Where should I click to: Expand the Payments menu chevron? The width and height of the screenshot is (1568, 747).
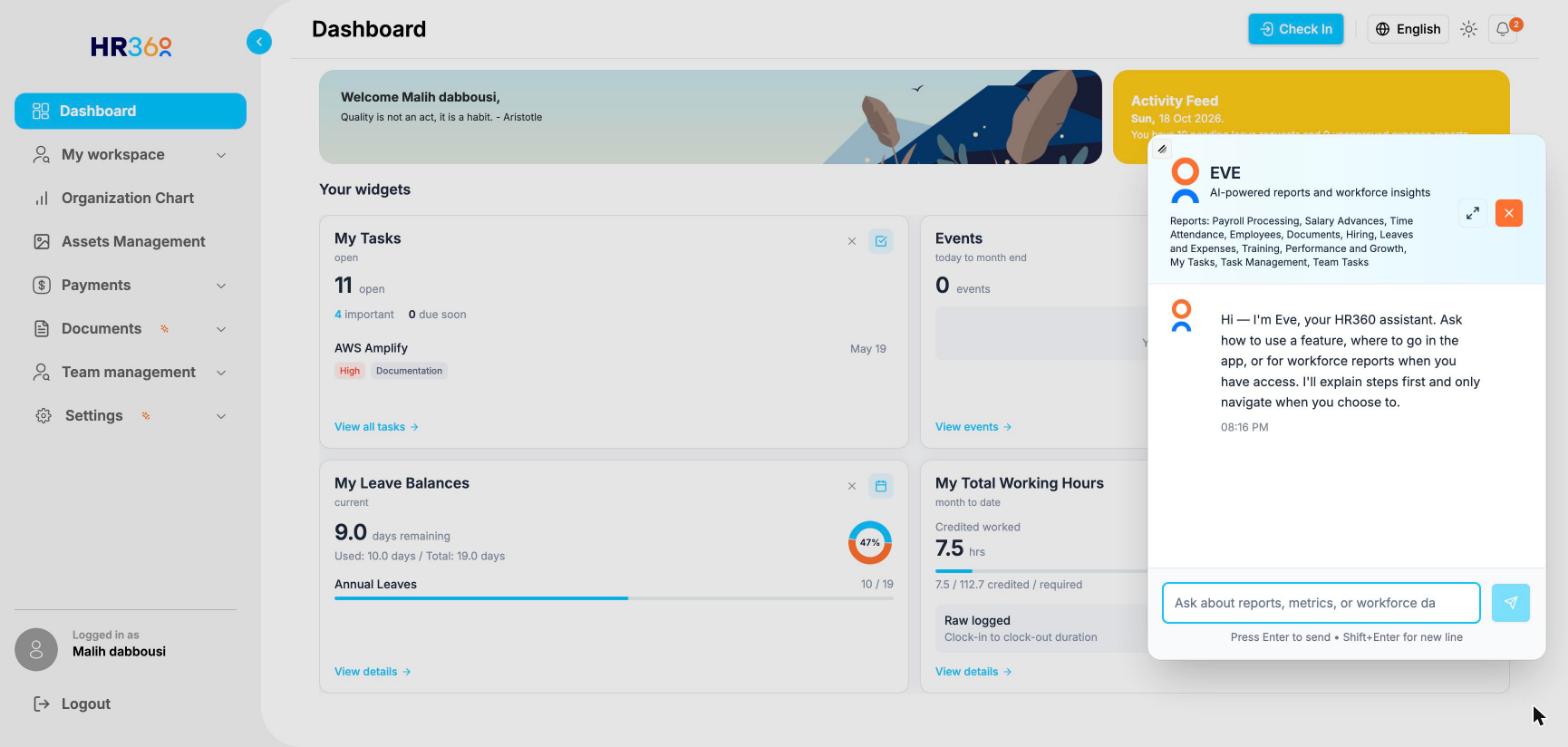[x=221, y=286]
